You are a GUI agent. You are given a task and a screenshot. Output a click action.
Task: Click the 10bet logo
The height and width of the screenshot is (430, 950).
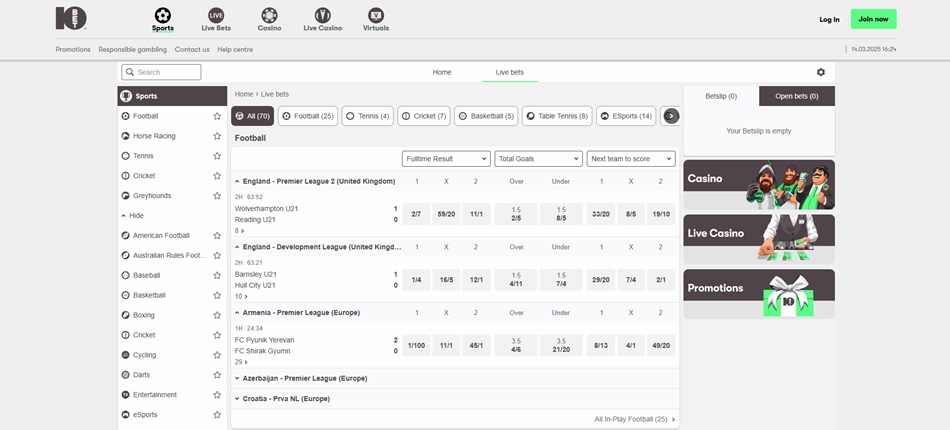click(x=71, y=18)
